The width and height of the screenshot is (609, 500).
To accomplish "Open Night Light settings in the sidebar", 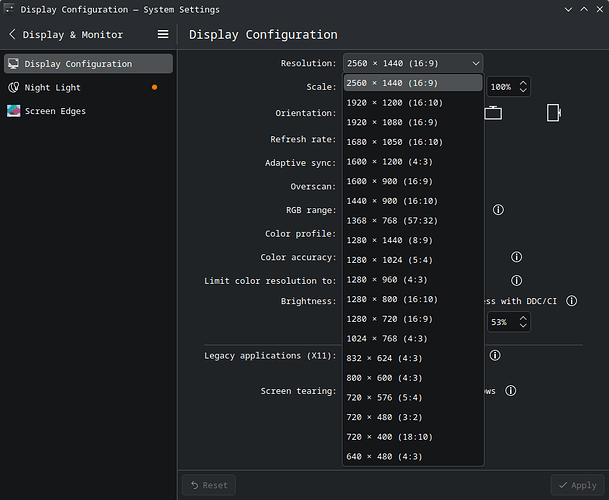I will click(54, 88).
